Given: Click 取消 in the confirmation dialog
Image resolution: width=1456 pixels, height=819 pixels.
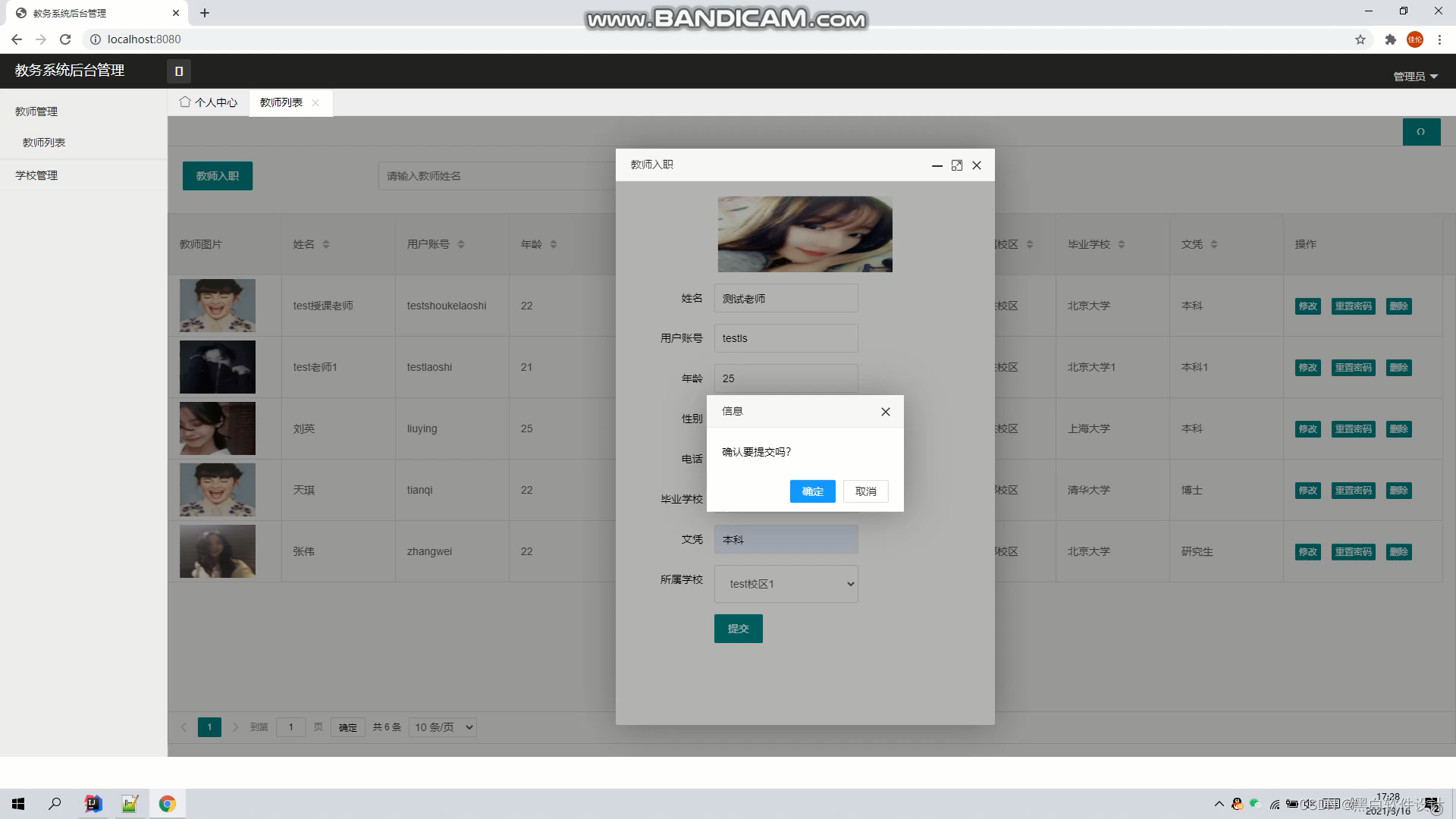Looking at the screenshot, I should tap(865, 491).
